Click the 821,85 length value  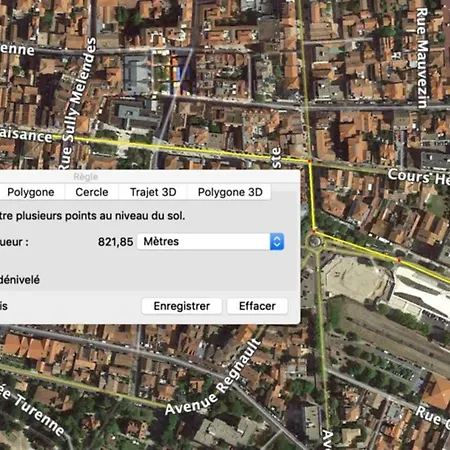115,242
